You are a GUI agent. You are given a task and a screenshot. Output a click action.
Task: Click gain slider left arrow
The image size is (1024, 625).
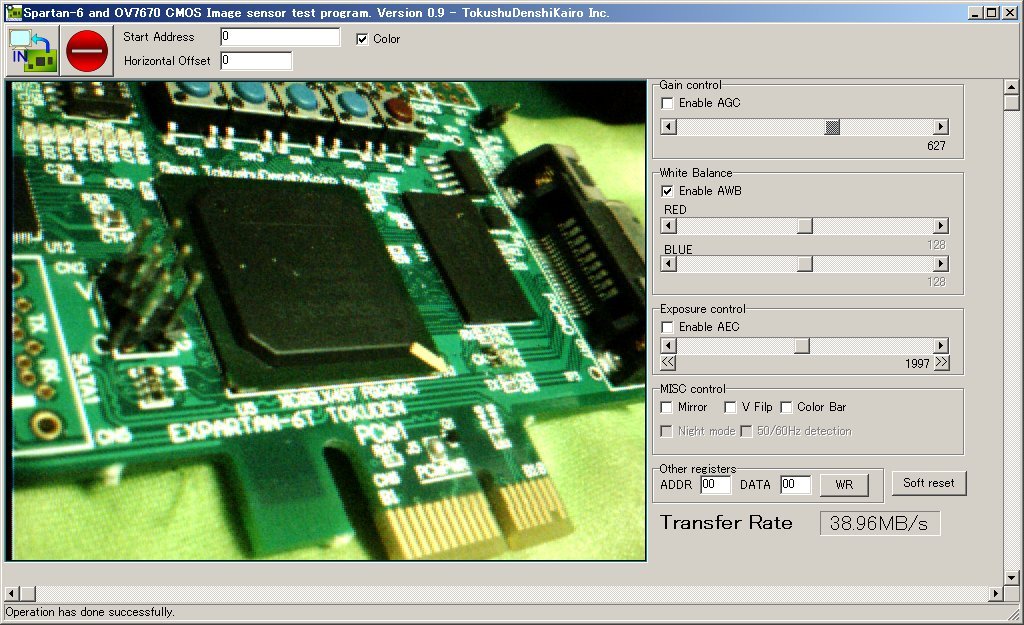(x=668, y=127)
